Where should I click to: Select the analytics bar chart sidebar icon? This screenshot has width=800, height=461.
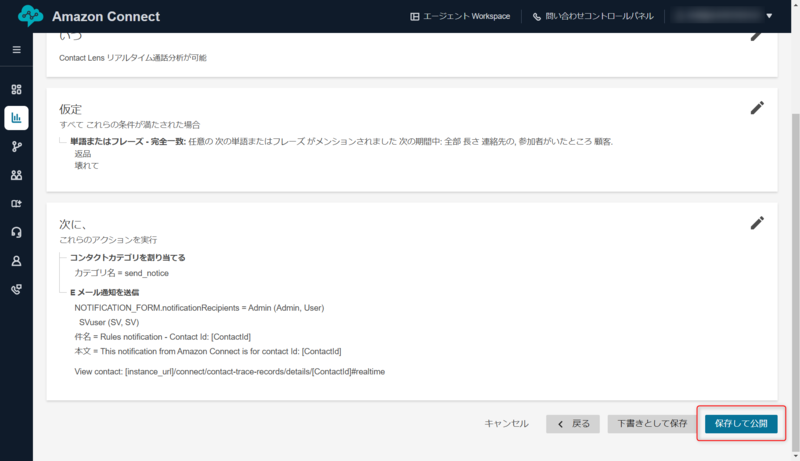point(16,118)
